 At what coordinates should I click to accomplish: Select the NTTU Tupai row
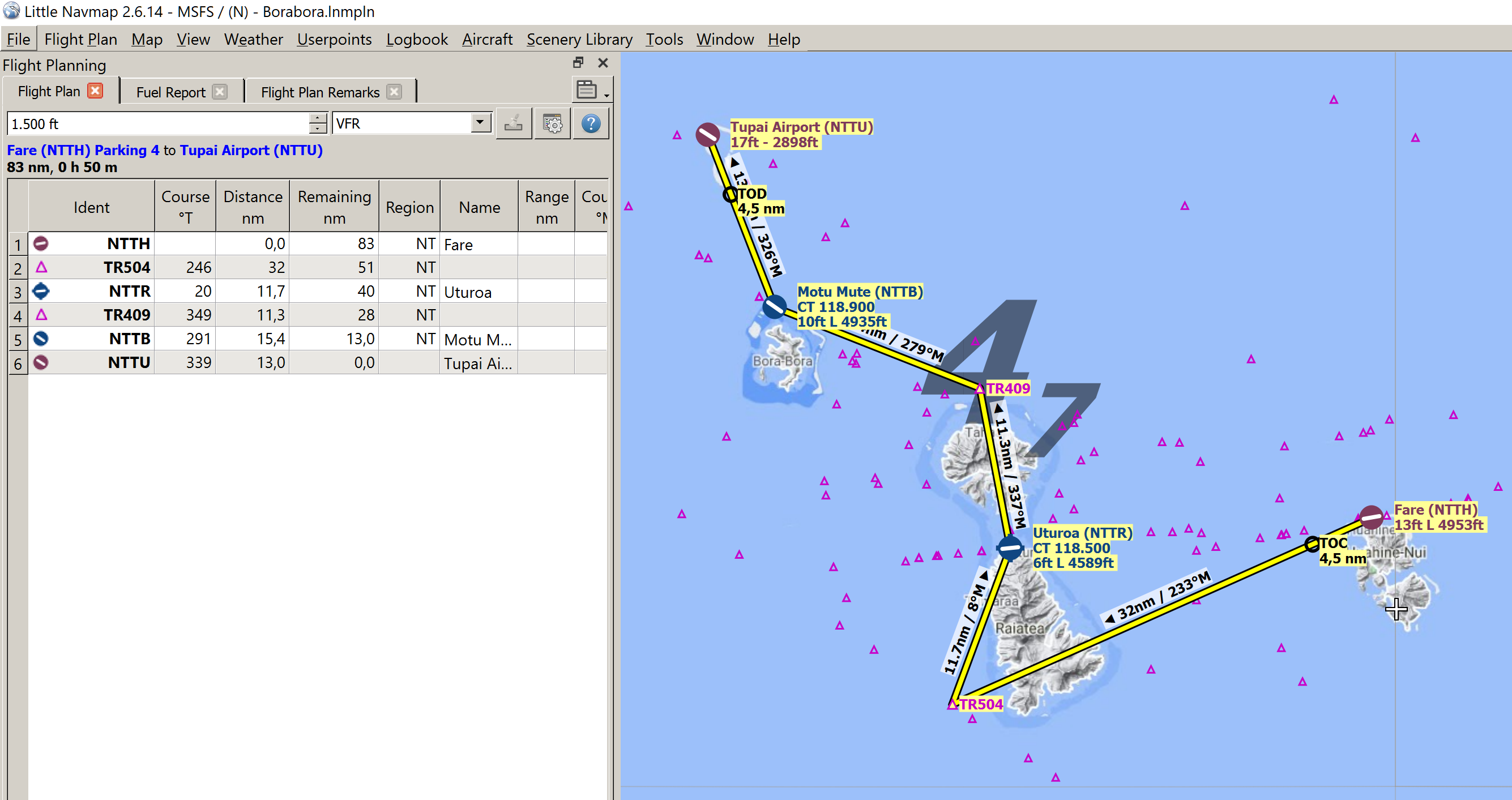(318, 363)
